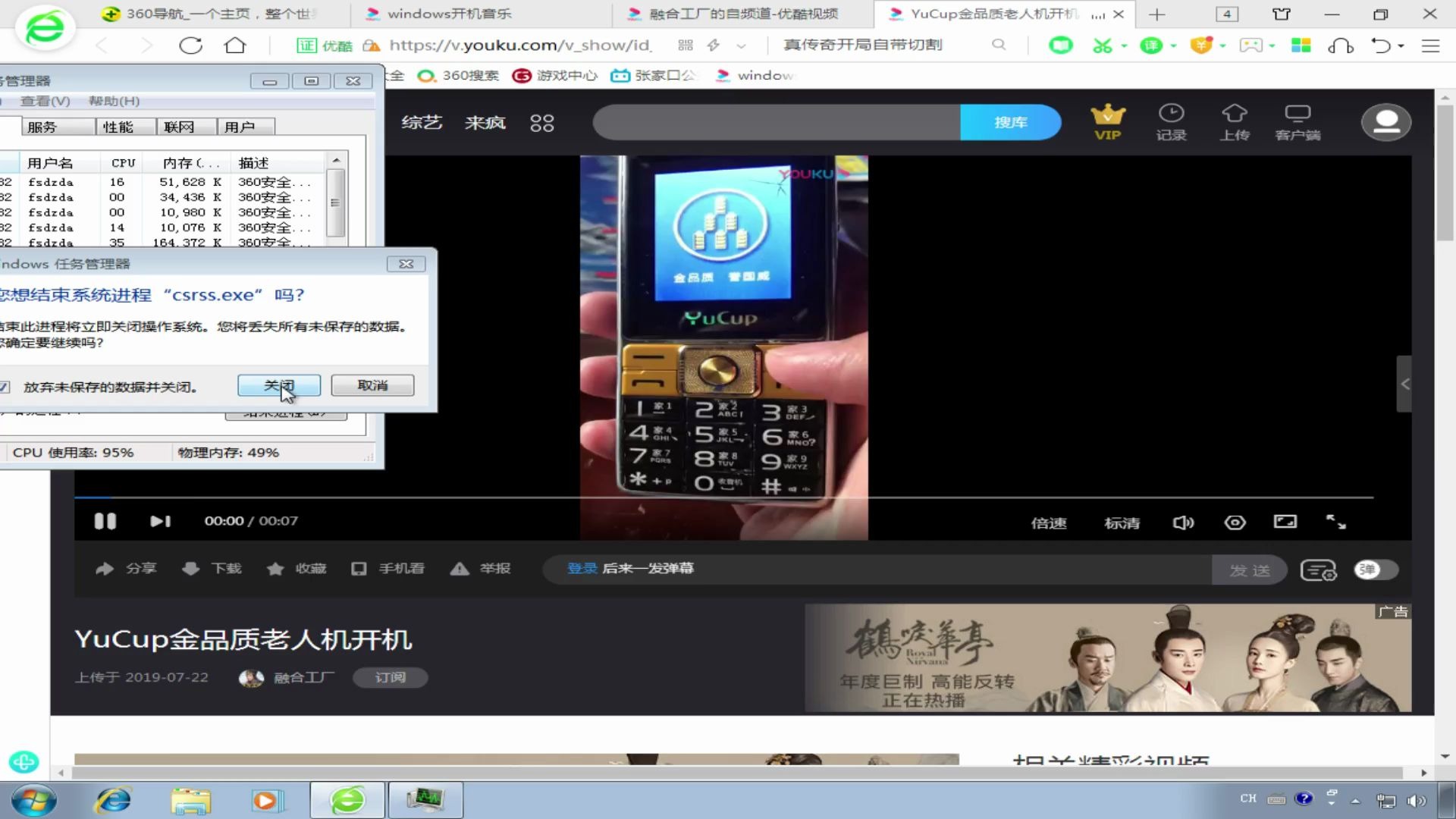
Task: Open the 鹤唳华亭 advertisement banner
Action: point(1108,657)
